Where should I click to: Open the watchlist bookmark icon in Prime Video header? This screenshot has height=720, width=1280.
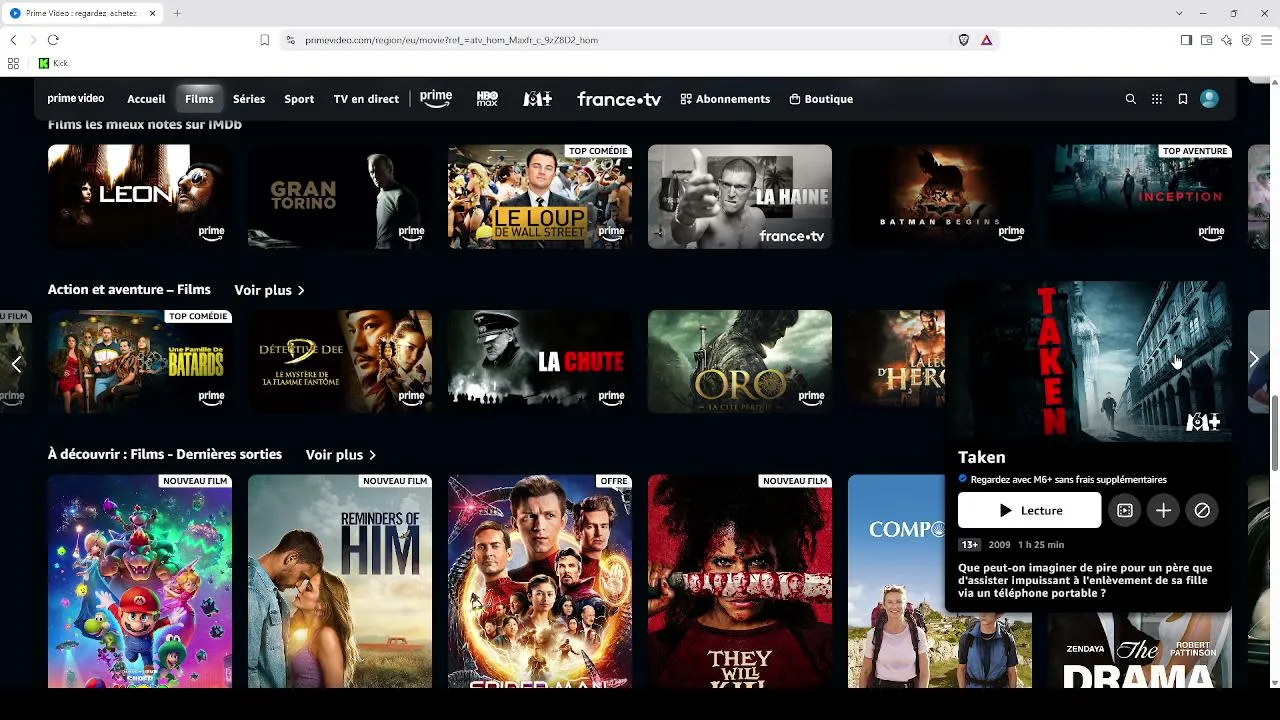pos(1183,99)
